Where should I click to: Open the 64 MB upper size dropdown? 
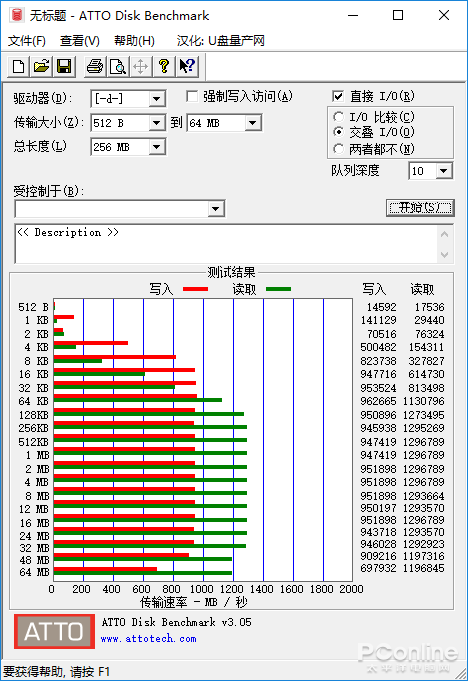tap(252, 123)
